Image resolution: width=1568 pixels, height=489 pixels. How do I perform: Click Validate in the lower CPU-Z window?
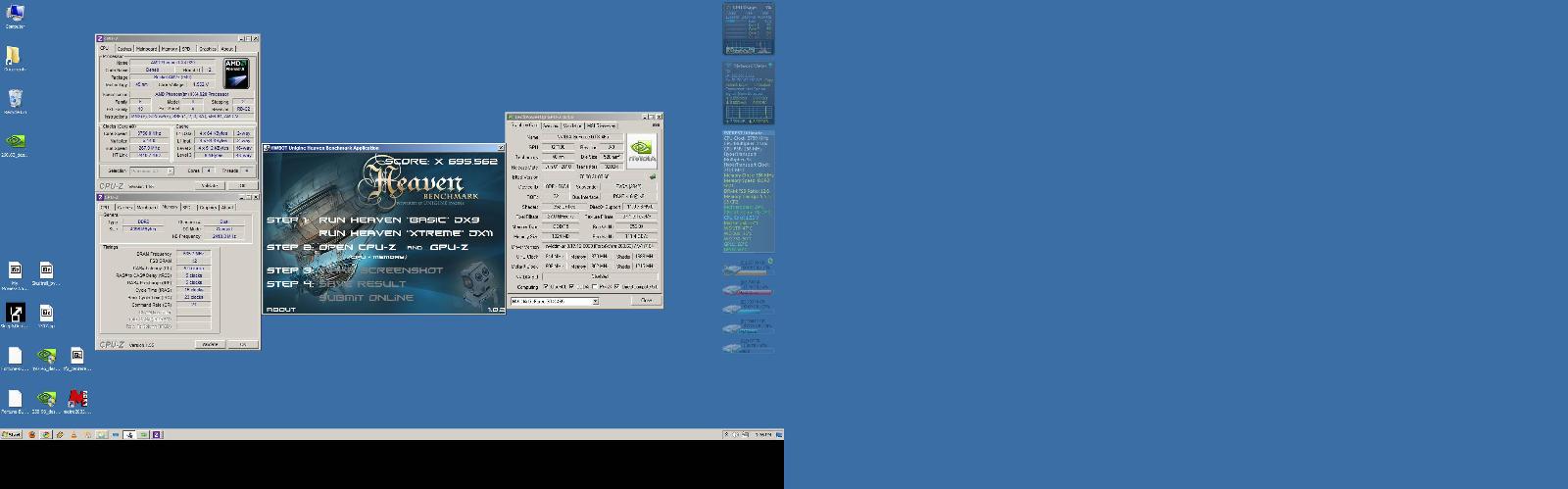tap(209, 344)
